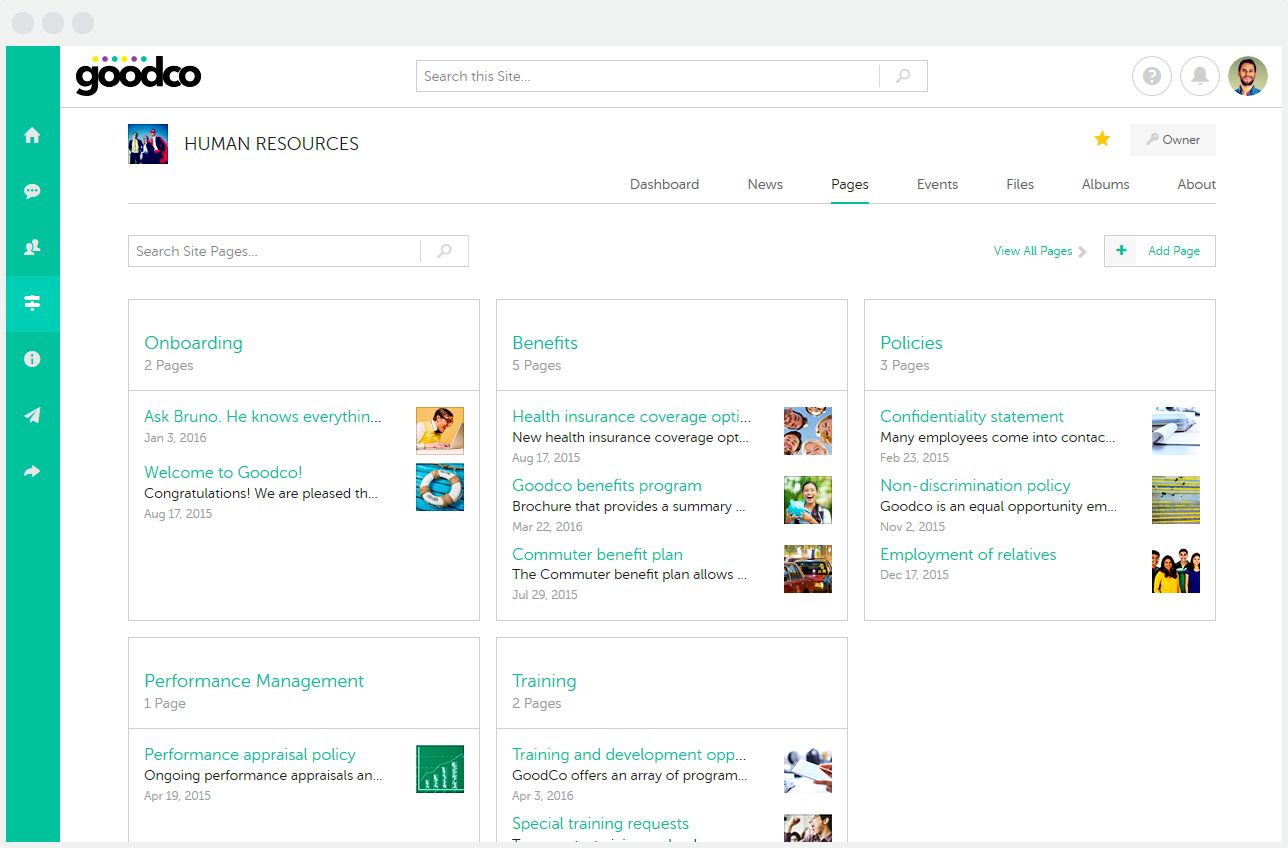1288x848 pixels.
Task: Open the Home sidebar icon
Action: 33,134
